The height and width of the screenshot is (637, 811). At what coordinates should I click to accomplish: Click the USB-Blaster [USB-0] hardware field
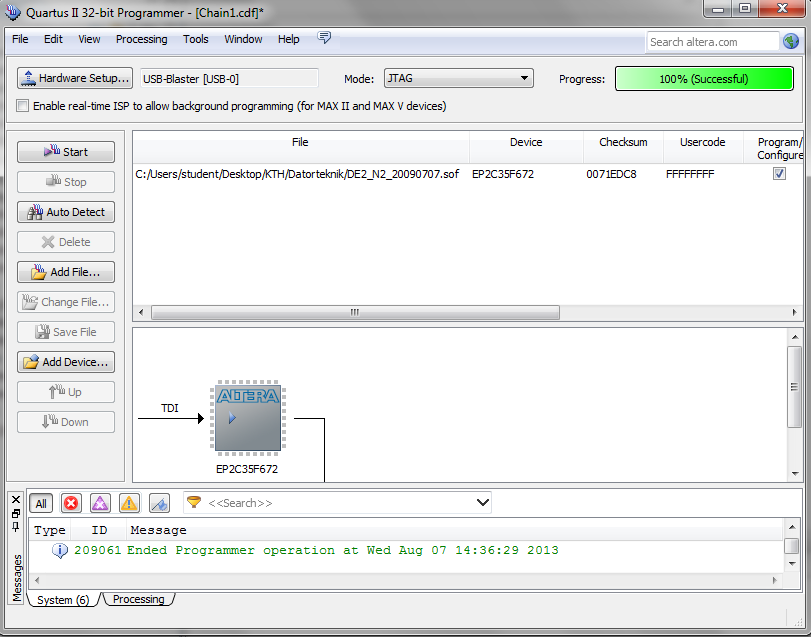(x=229, y=79)
